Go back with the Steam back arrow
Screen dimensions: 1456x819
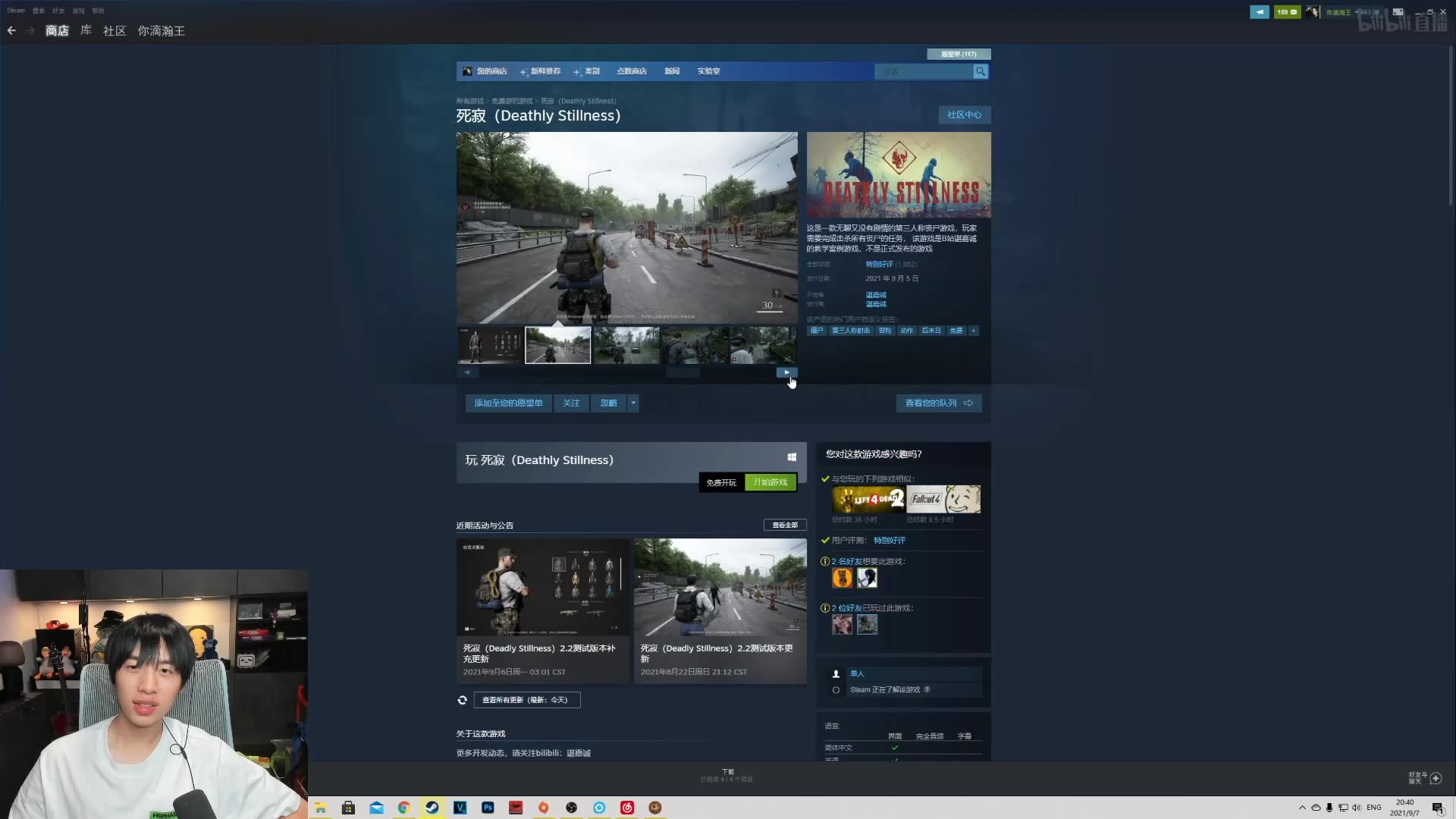click(11, 30)
